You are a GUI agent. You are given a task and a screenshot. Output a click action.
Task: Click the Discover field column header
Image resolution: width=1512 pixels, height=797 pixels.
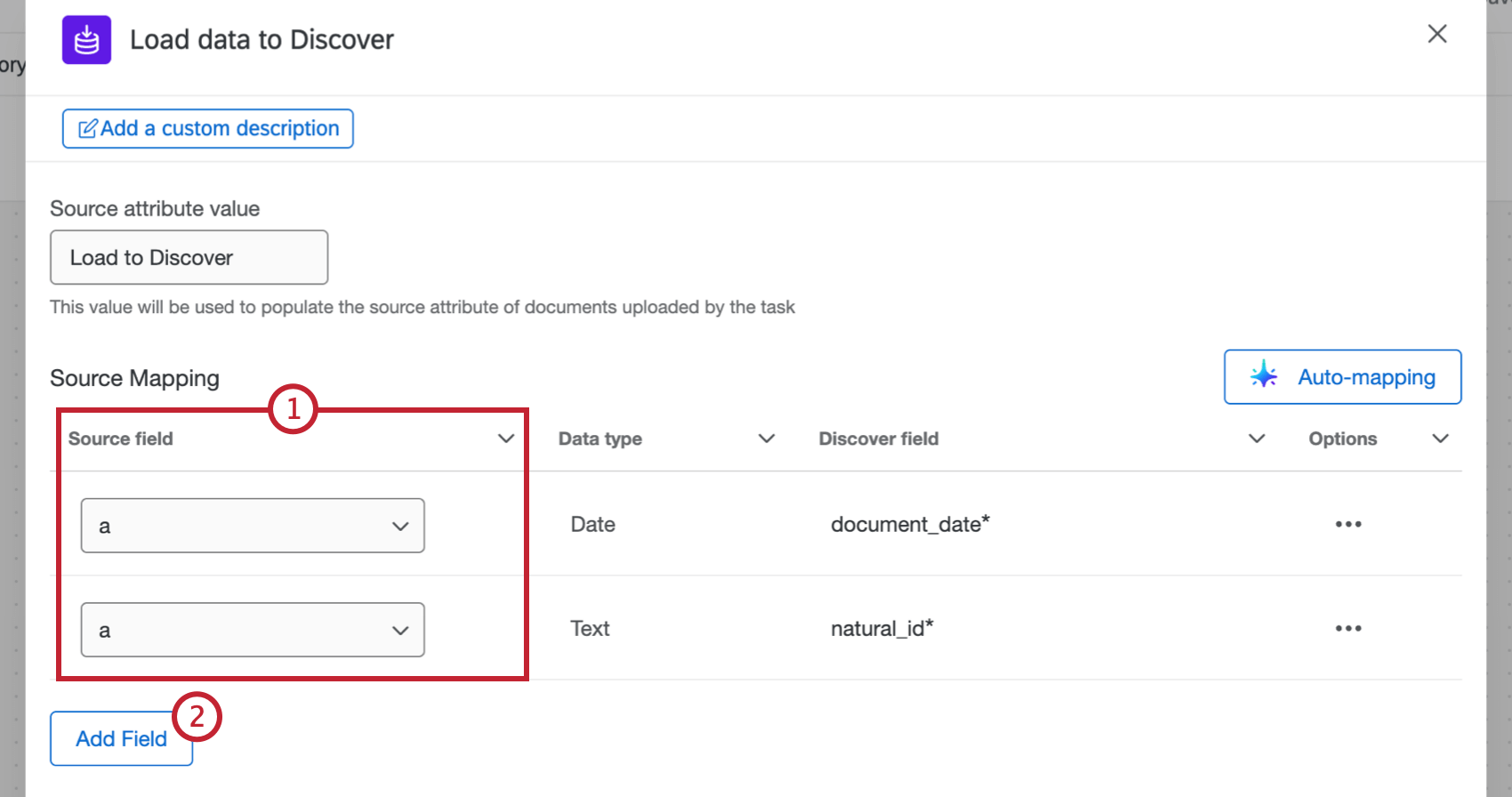878,439
